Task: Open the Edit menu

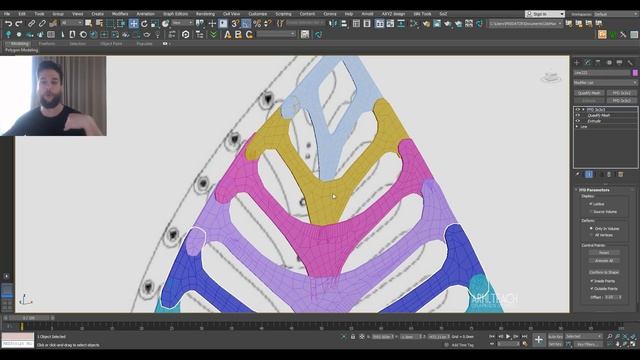Action: tap(22, 14)
